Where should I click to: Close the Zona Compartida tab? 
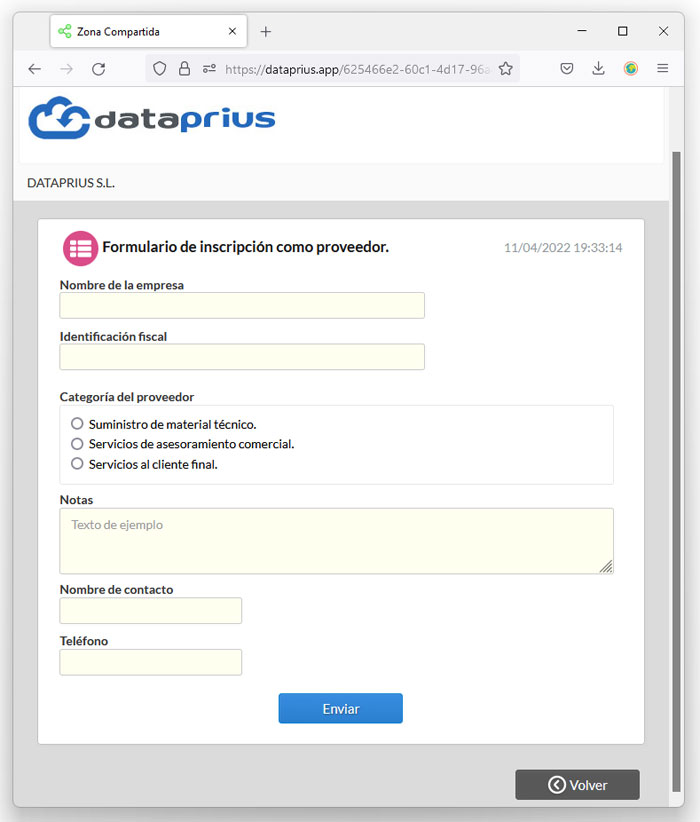232,31
